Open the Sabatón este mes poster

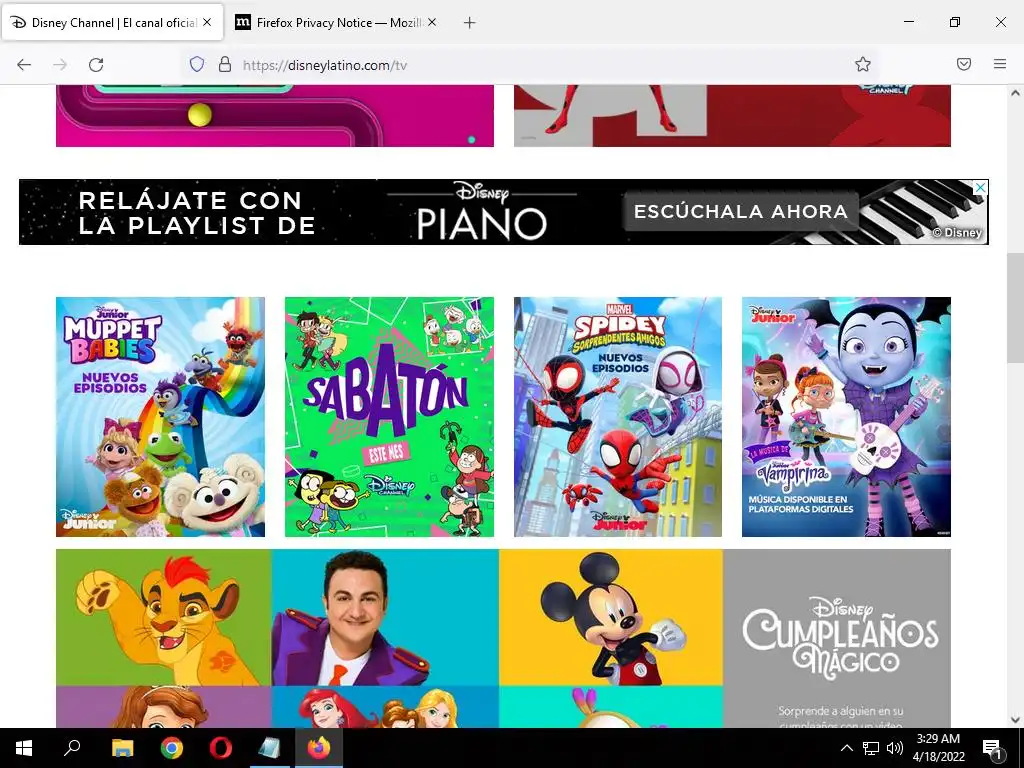(389, 417)
